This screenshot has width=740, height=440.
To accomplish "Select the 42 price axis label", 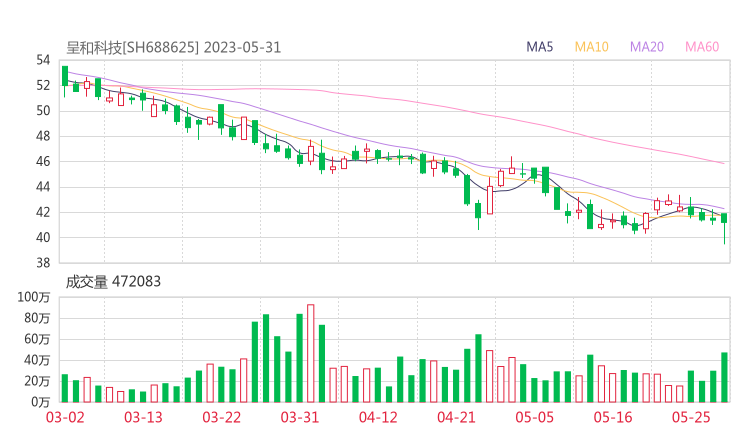I will [43, 212].
